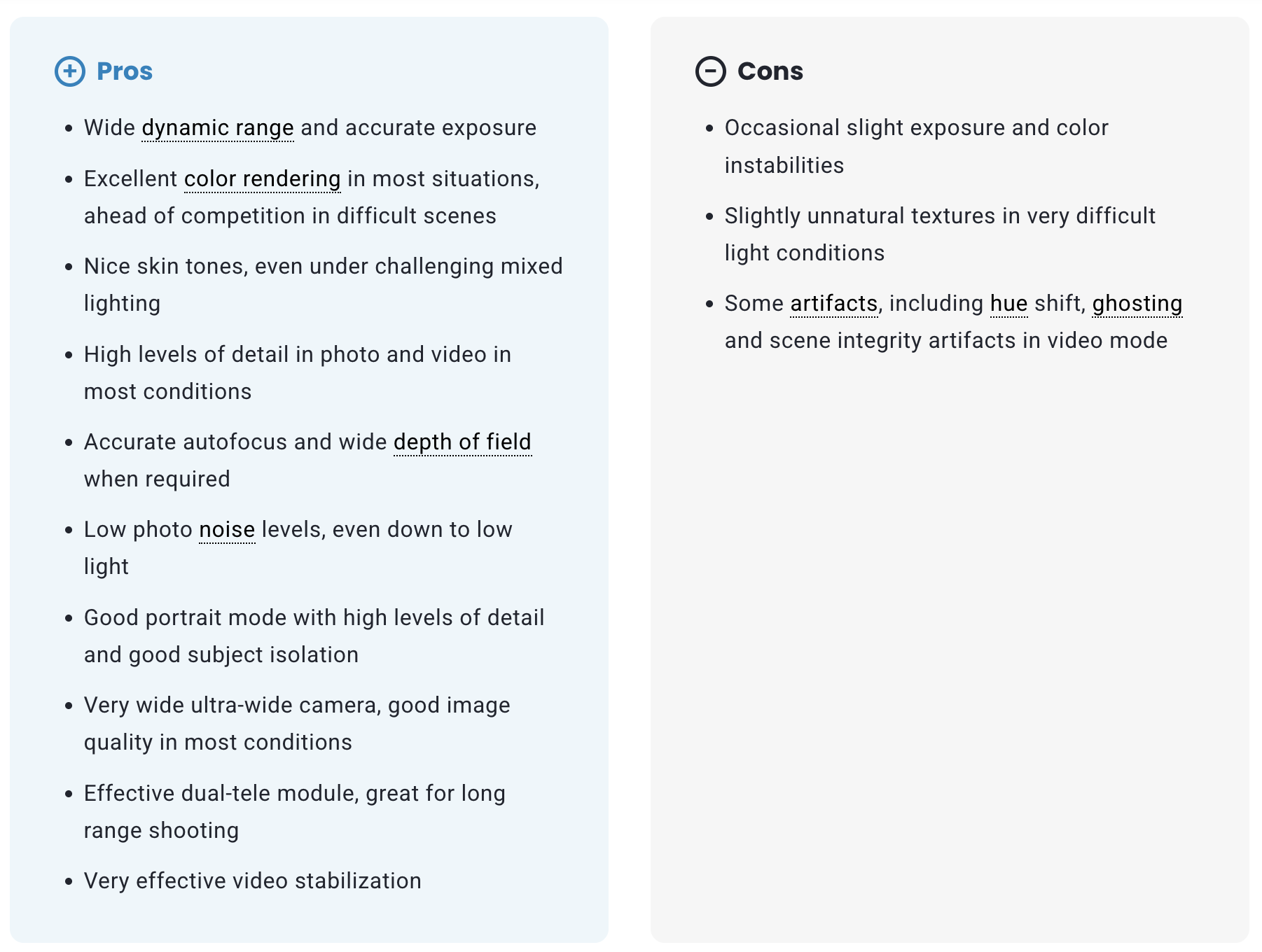Screen dimensions: 1262x952
Task: Follow the "ghosting" glossary link
Action: (1137, 304)
